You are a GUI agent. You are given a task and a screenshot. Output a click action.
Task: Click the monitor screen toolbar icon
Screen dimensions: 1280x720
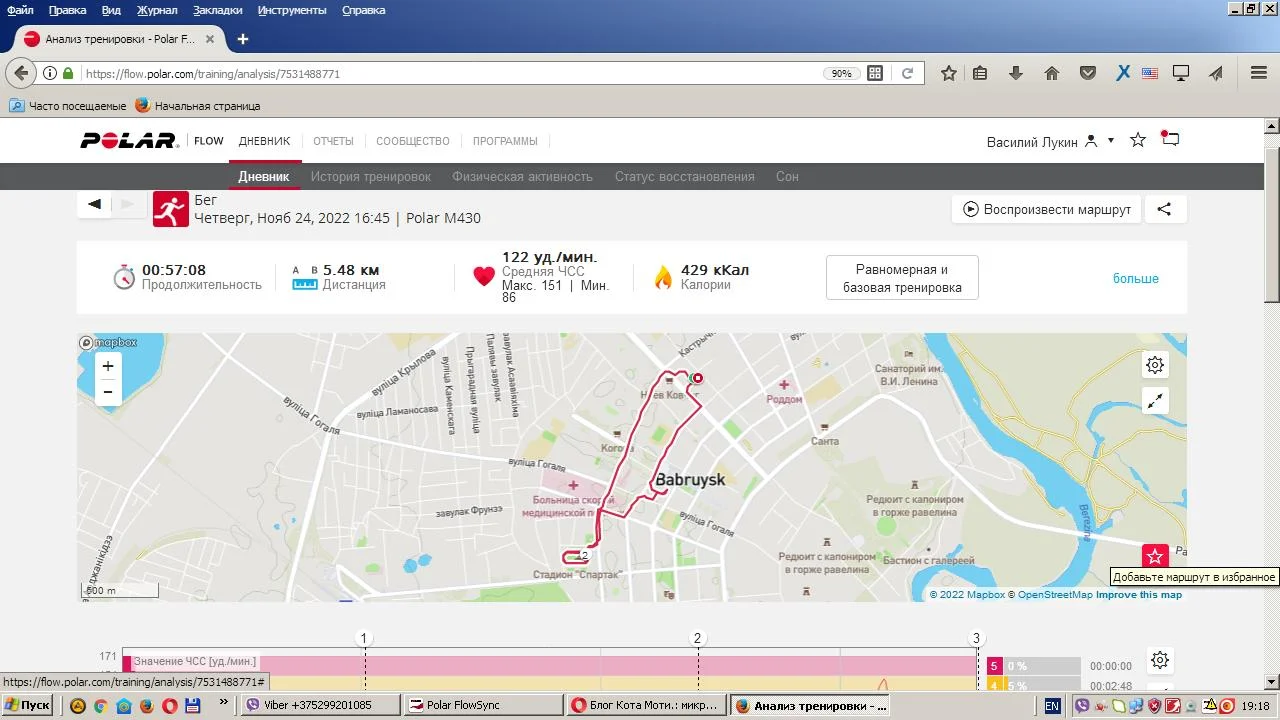[x=1181, y=73]
